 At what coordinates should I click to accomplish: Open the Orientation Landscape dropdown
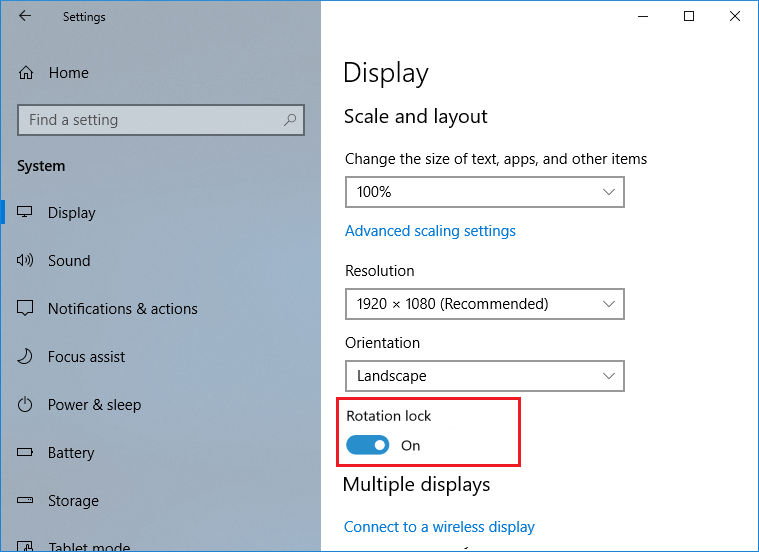click(x=484, y=376)
